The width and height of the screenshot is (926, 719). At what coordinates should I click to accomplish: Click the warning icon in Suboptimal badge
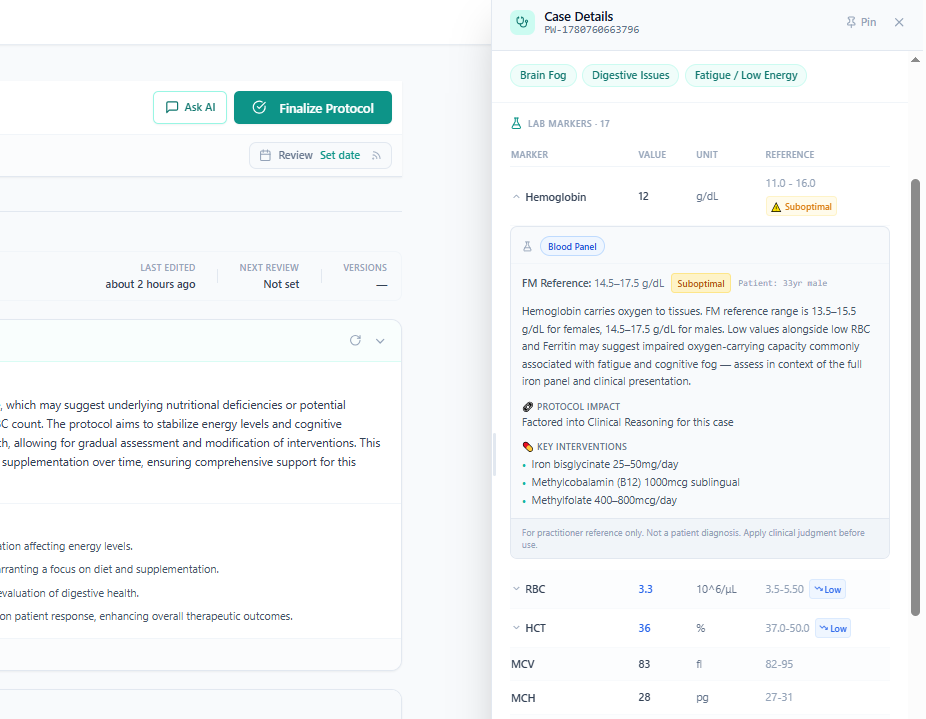point(776,207)
